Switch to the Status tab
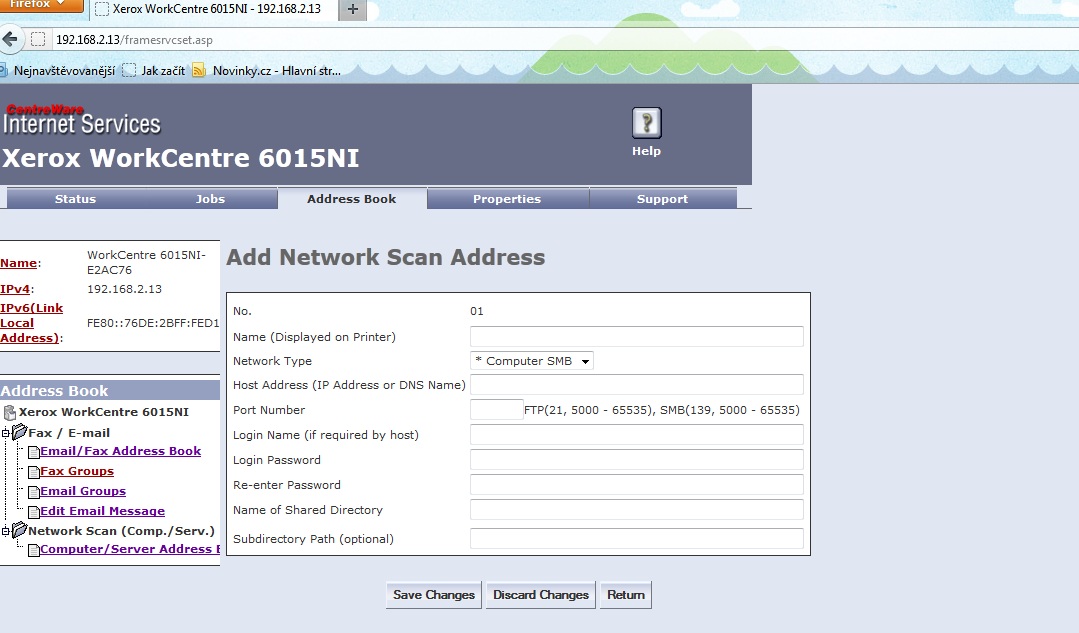 point(75,198)
